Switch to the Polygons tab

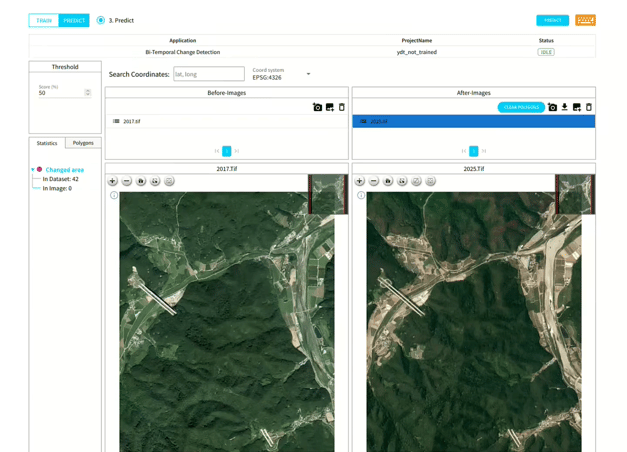point(83,143)
